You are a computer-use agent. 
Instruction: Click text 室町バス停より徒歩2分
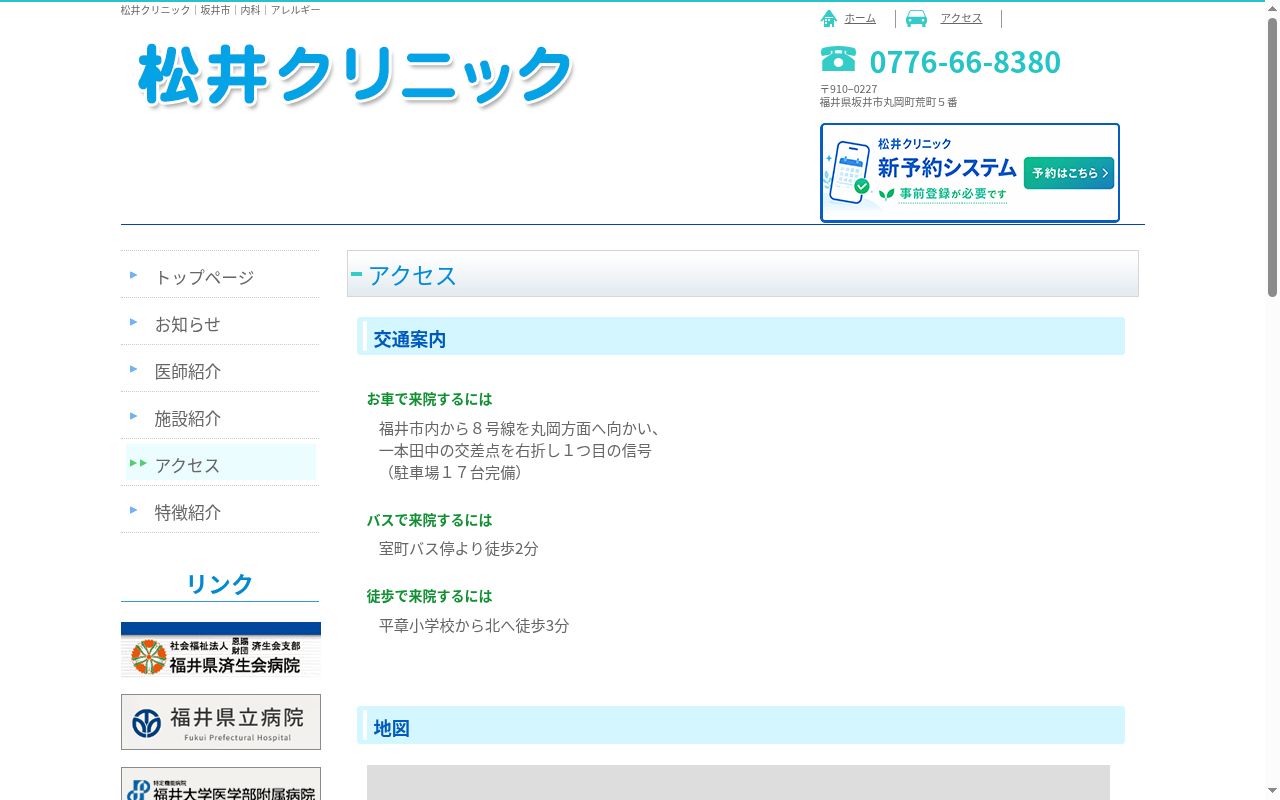459,549
